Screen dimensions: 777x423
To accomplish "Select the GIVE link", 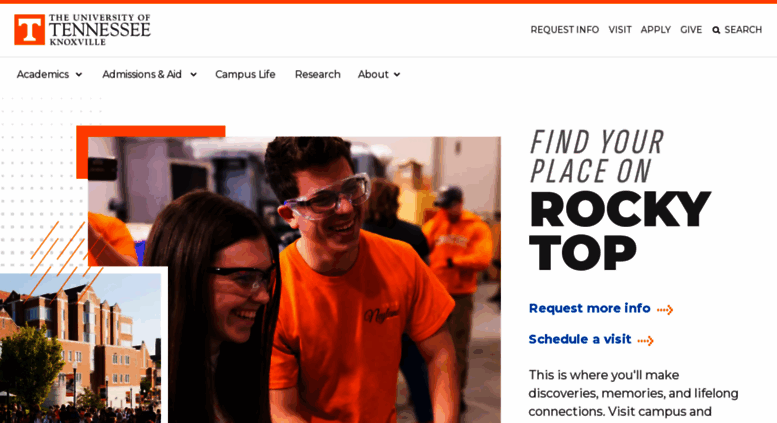I will [691, 30].
